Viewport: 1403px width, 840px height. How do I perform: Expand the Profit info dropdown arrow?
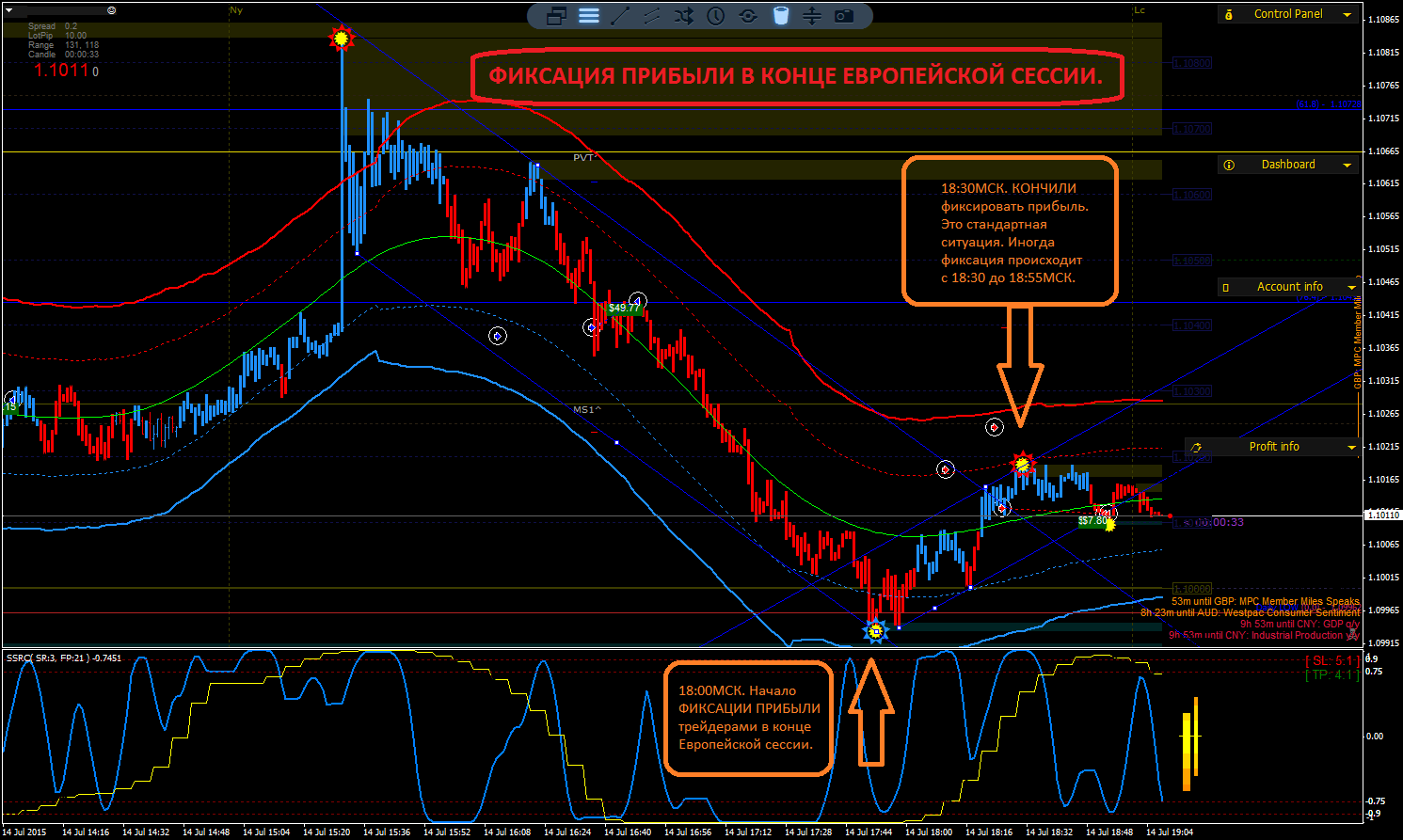pos(1352,448)
